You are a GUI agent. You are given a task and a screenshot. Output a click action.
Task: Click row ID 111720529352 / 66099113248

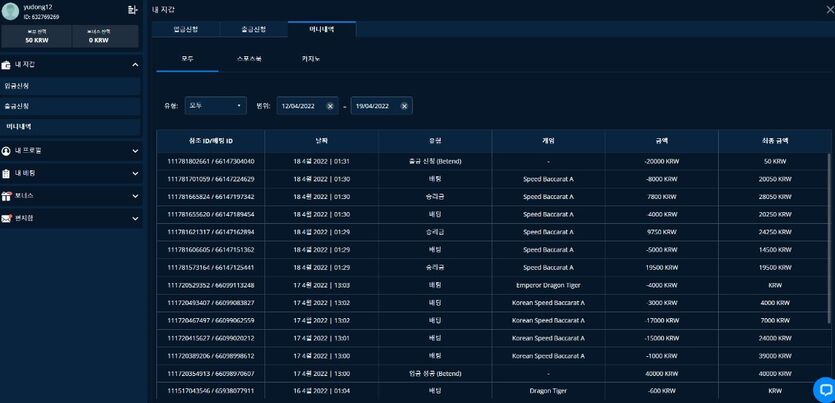point(210,285)
